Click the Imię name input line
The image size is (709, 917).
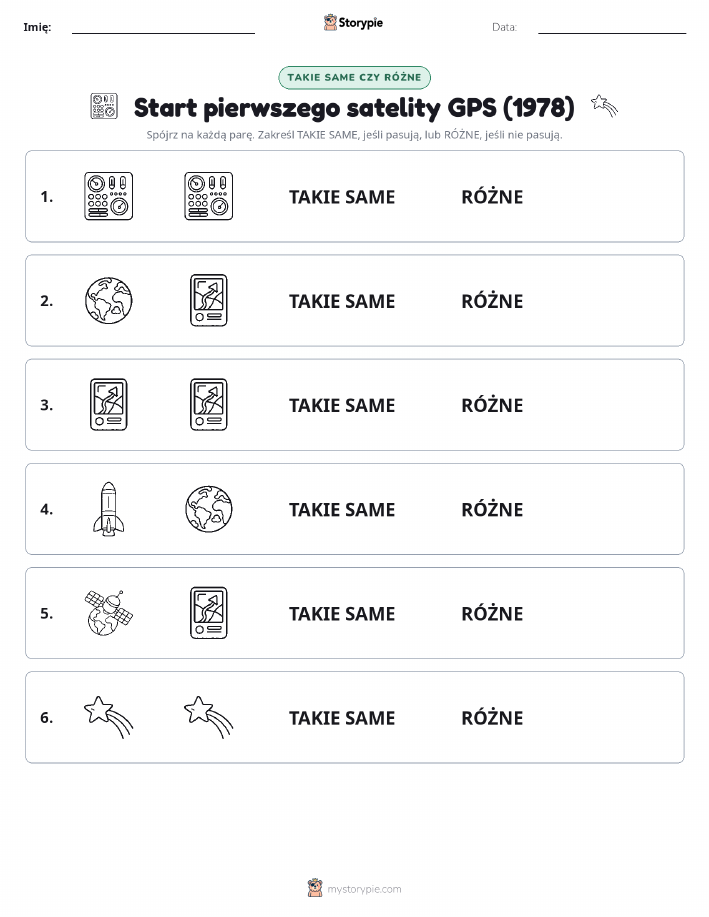(163, 28)
